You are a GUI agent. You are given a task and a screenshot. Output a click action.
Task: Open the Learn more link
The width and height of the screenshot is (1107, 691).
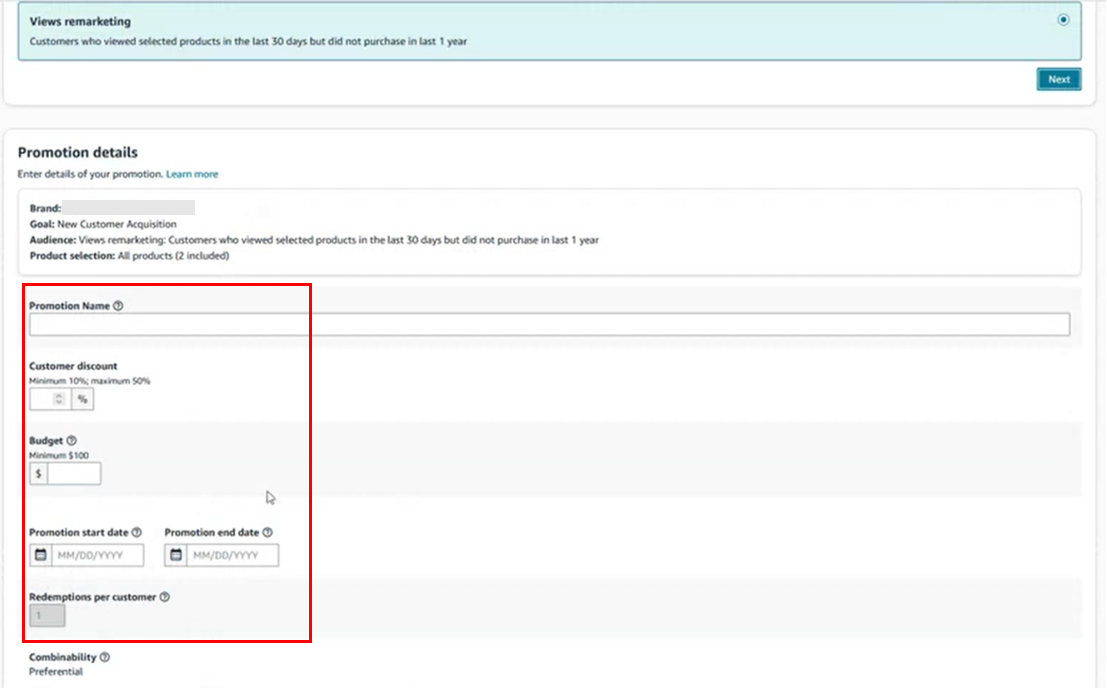[x=192, y=174]
